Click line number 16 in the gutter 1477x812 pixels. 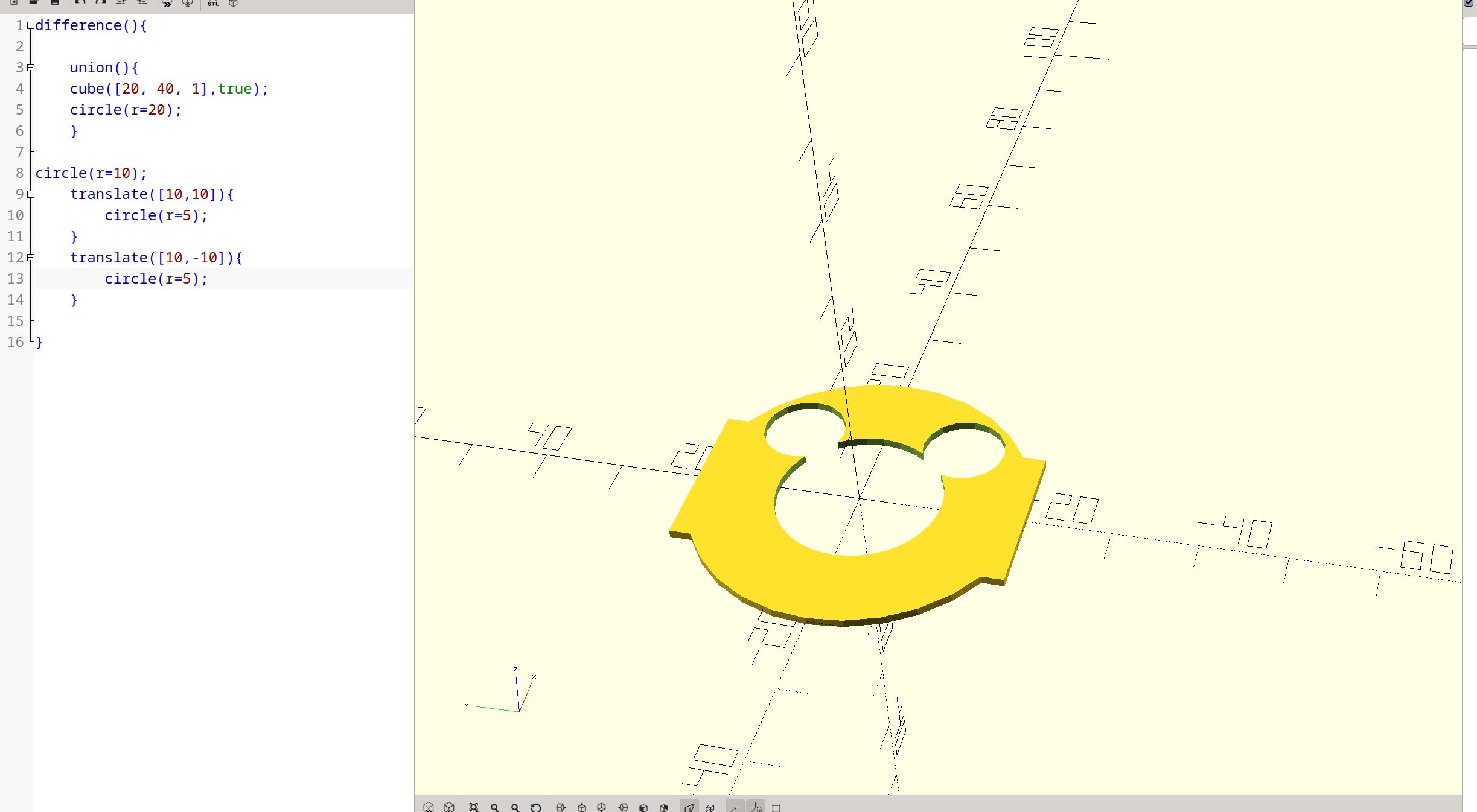[x=16, y=342]
